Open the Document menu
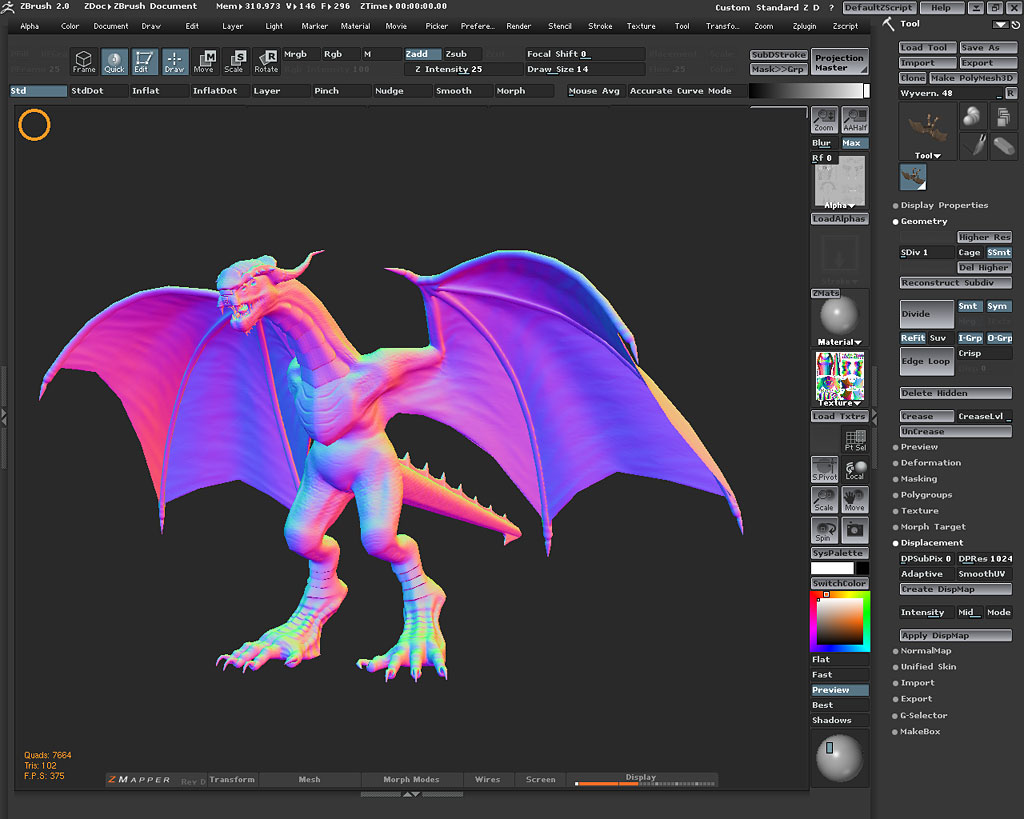The image size is (1024, 819). (110, 26)
